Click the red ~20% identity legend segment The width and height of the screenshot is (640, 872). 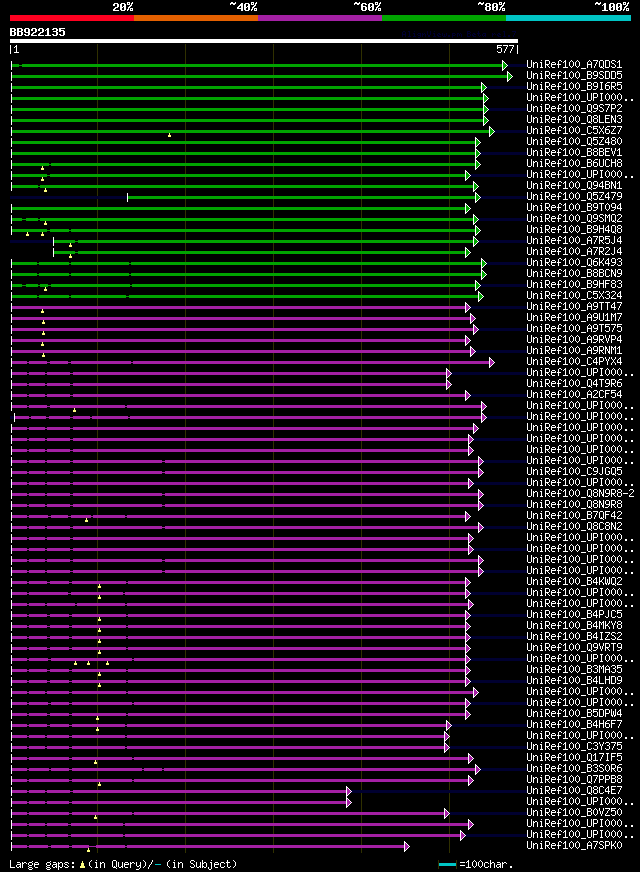coord(72,18)
